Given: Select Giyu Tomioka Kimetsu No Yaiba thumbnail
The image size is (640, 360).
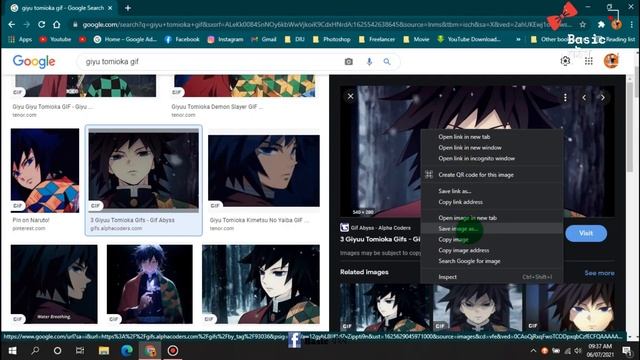Looking at the screenshot, I should coord(264,171).
